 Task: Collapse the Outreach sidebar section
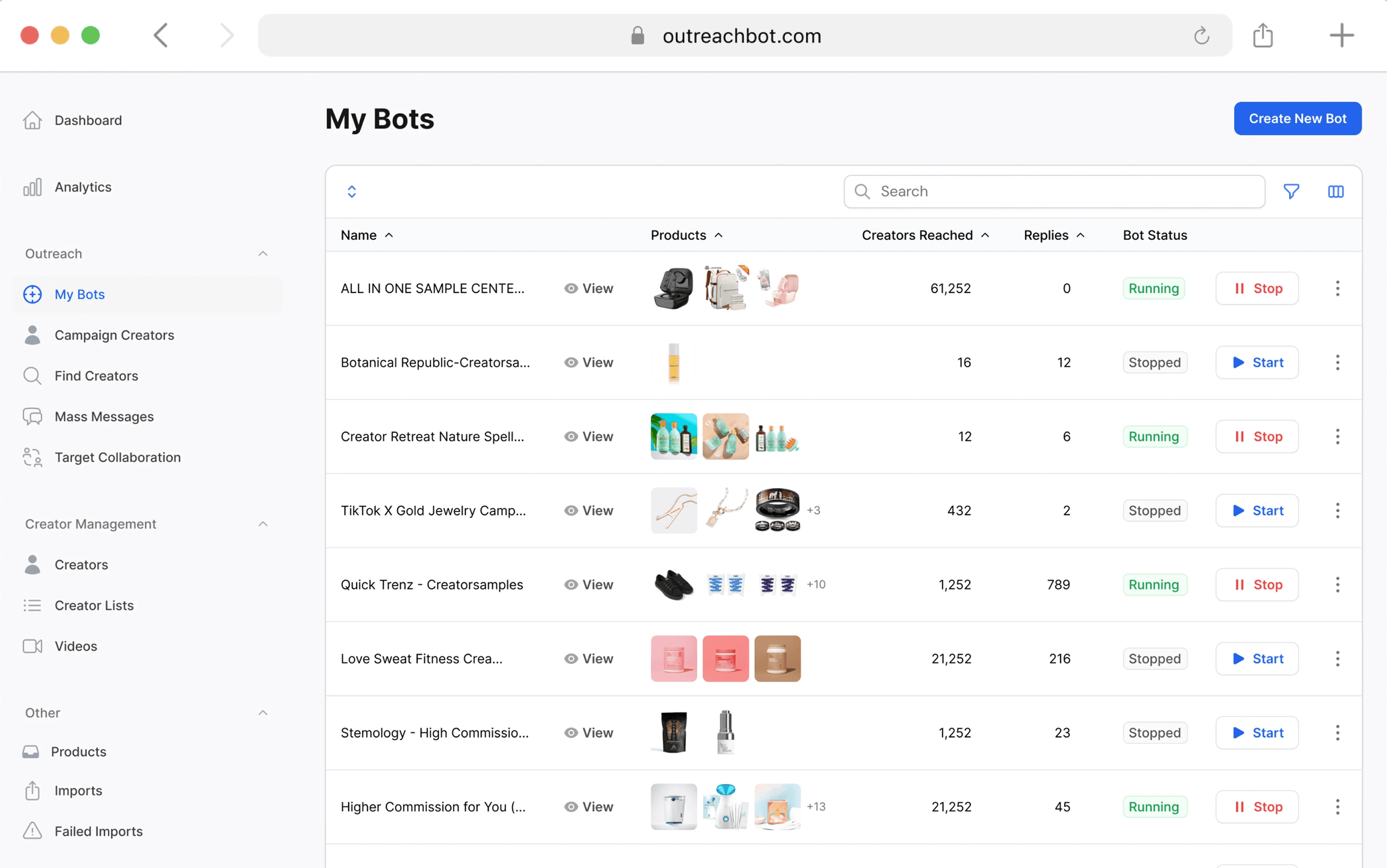[263, 254]
